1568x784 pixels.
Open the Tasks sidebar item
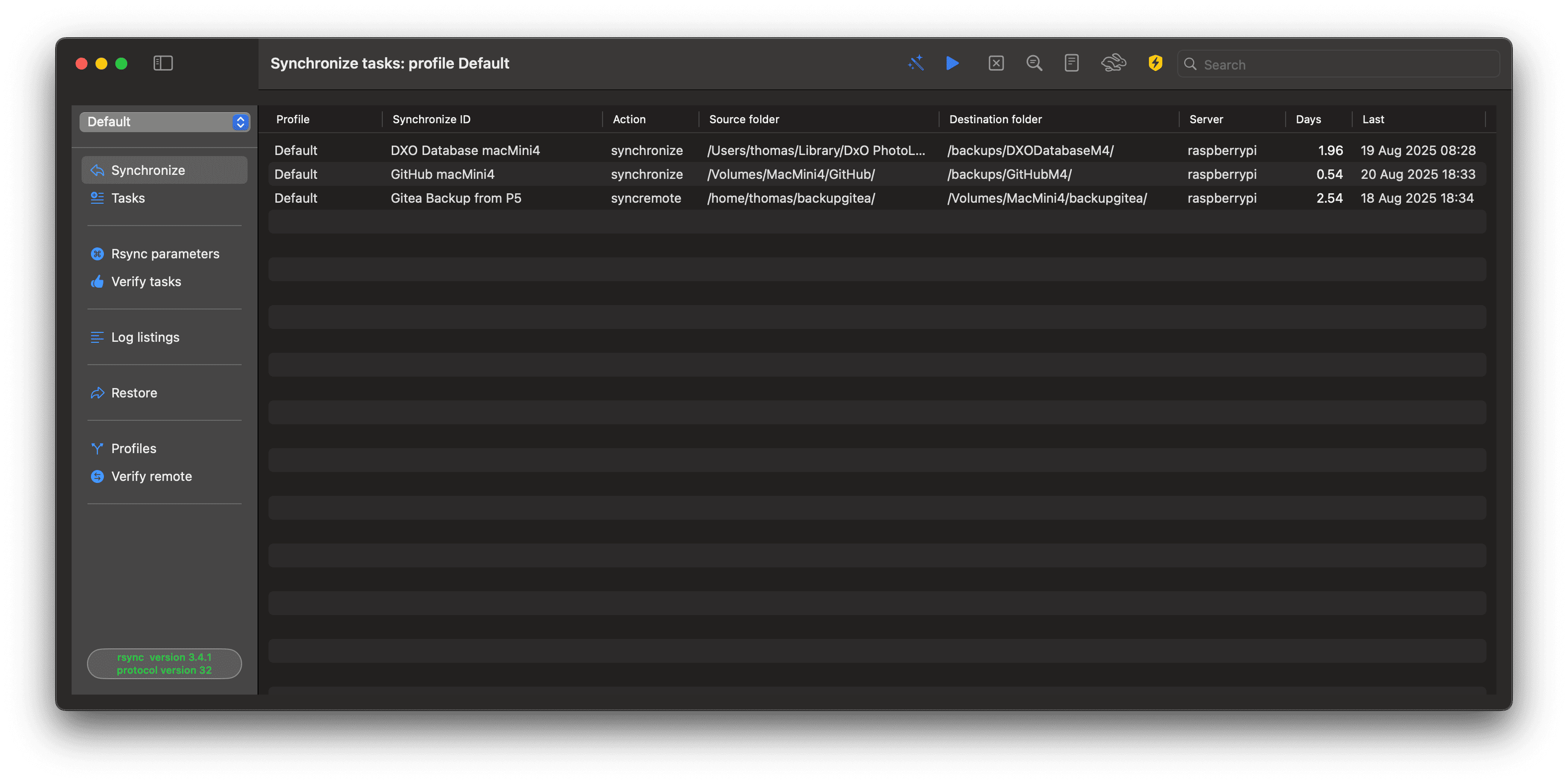(x=128, y=198)
